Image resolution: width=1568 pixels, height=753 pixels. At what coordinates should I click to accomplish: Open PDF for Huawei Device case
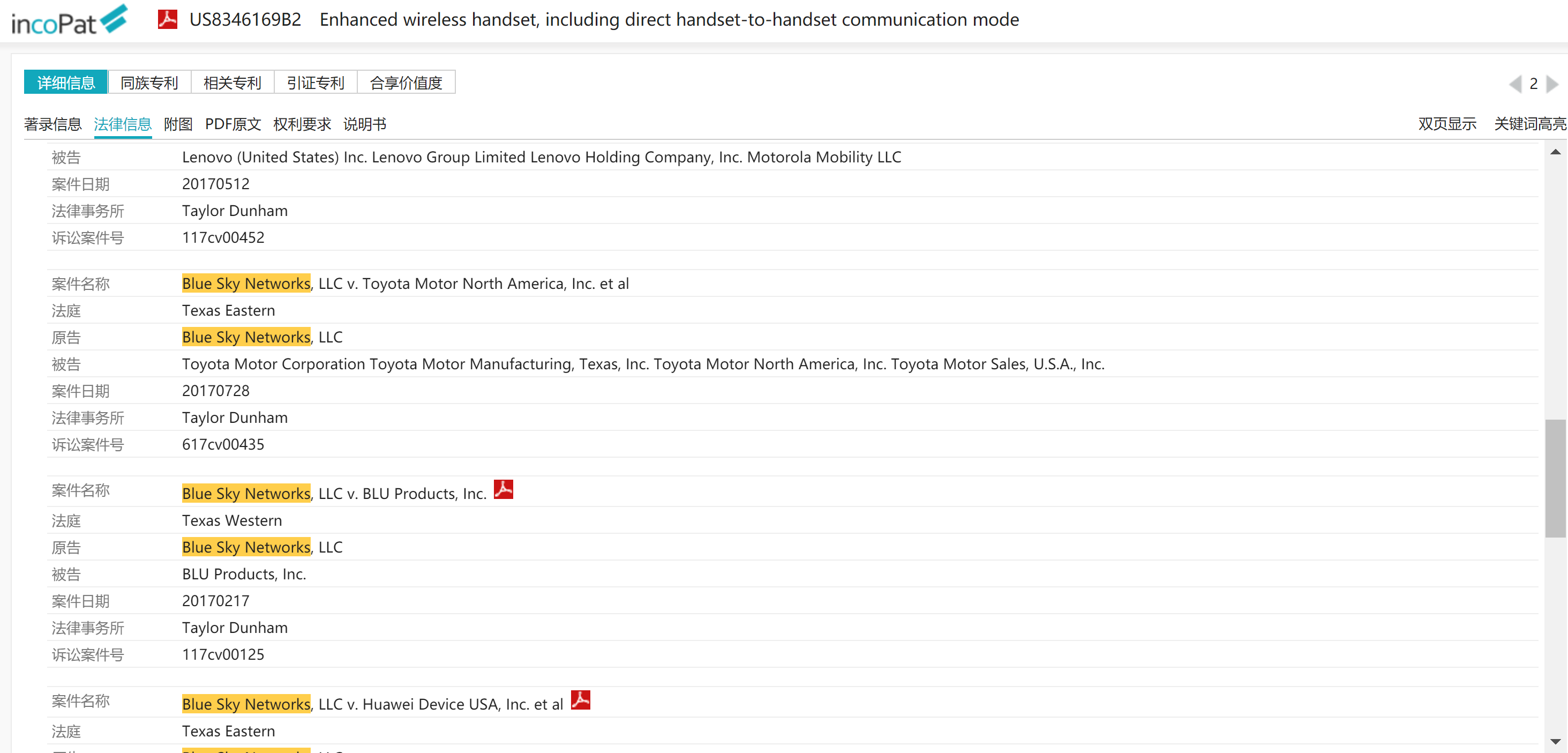pos(580,700)
